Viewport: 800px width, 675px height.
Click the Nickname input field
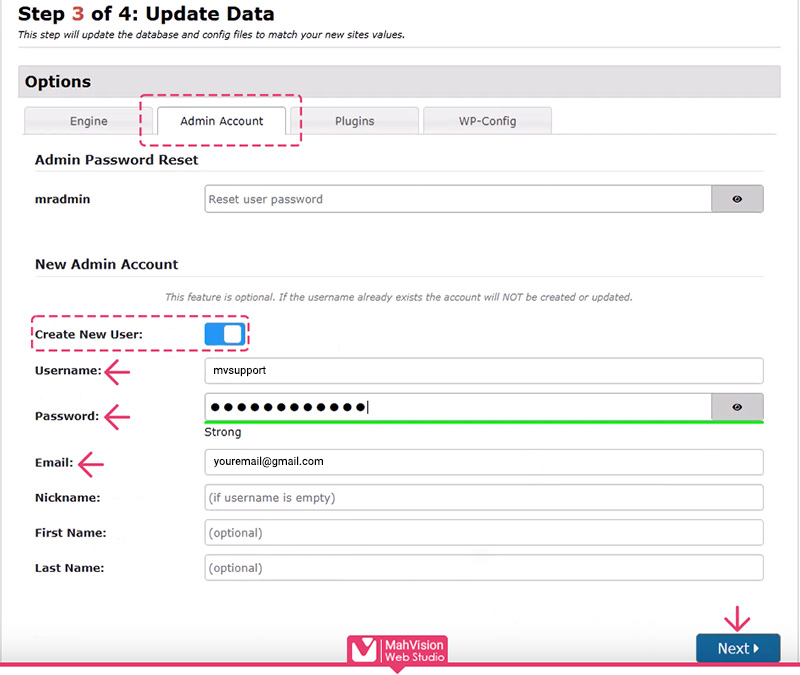coord(484,497)
